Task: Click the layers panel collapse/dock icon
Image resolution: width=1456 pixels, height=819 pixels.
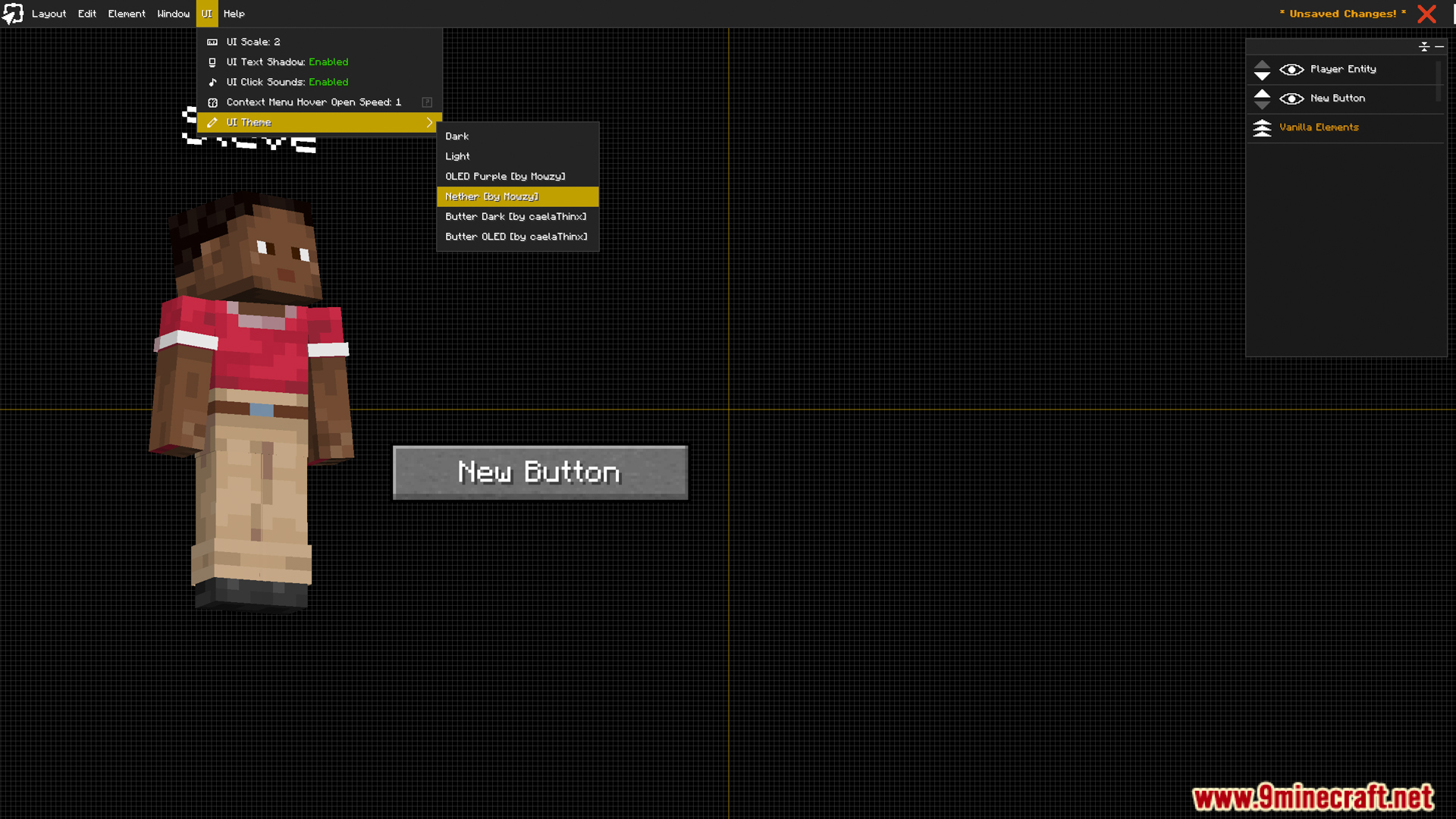Action: pyautogui.click(x=1423, y=47)
